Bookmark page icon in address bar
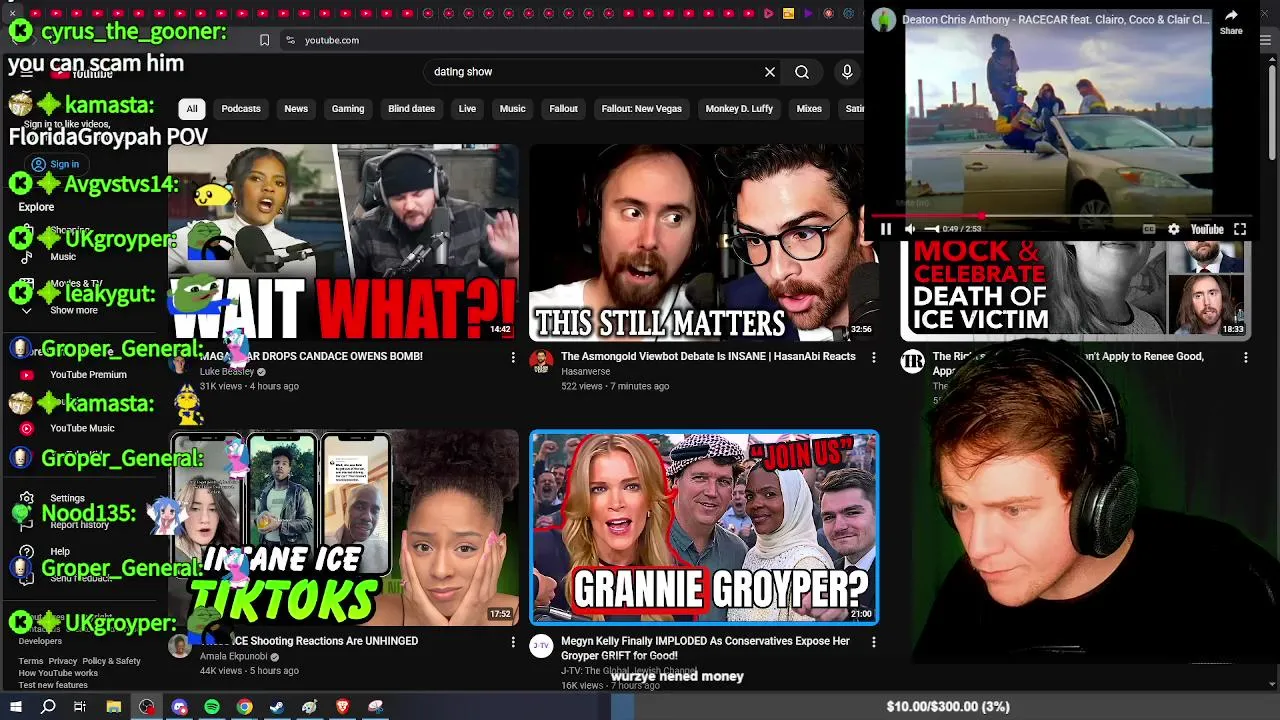 tap(264, 40)
